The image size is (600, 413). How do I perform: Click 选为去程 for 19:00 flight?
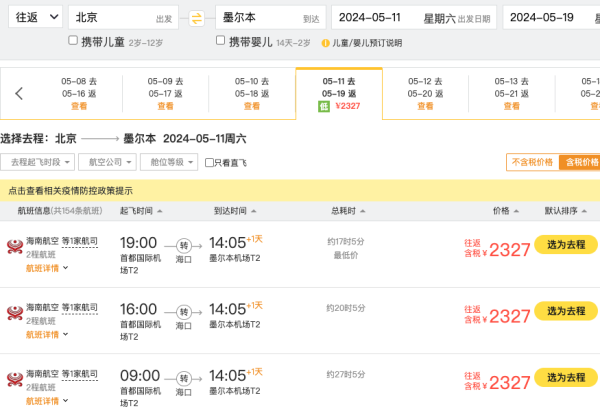[566, 245]
